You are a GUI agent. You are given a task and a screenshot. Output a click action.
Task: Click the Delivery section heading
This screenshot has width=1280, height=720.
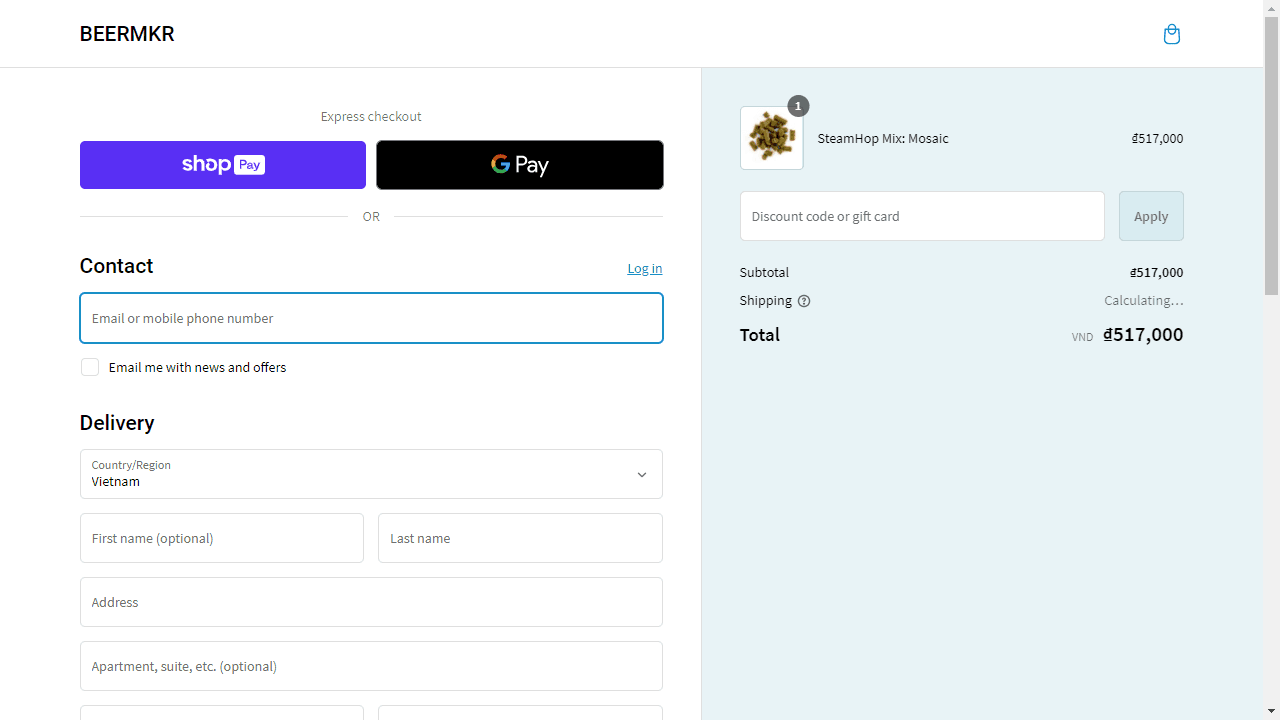[117, 423]
